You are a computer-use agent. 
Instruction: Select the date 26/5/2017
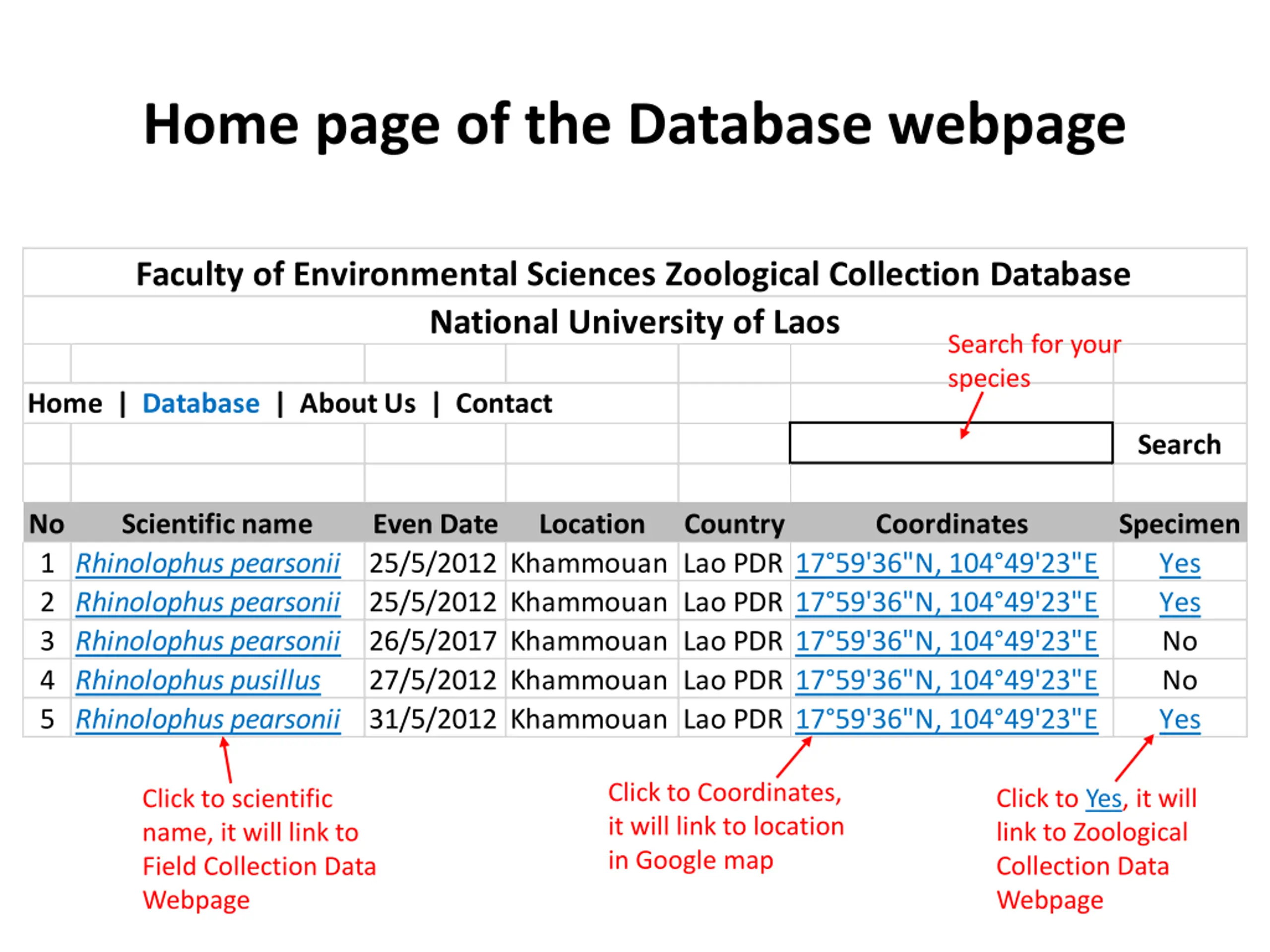tap(433, 642)
